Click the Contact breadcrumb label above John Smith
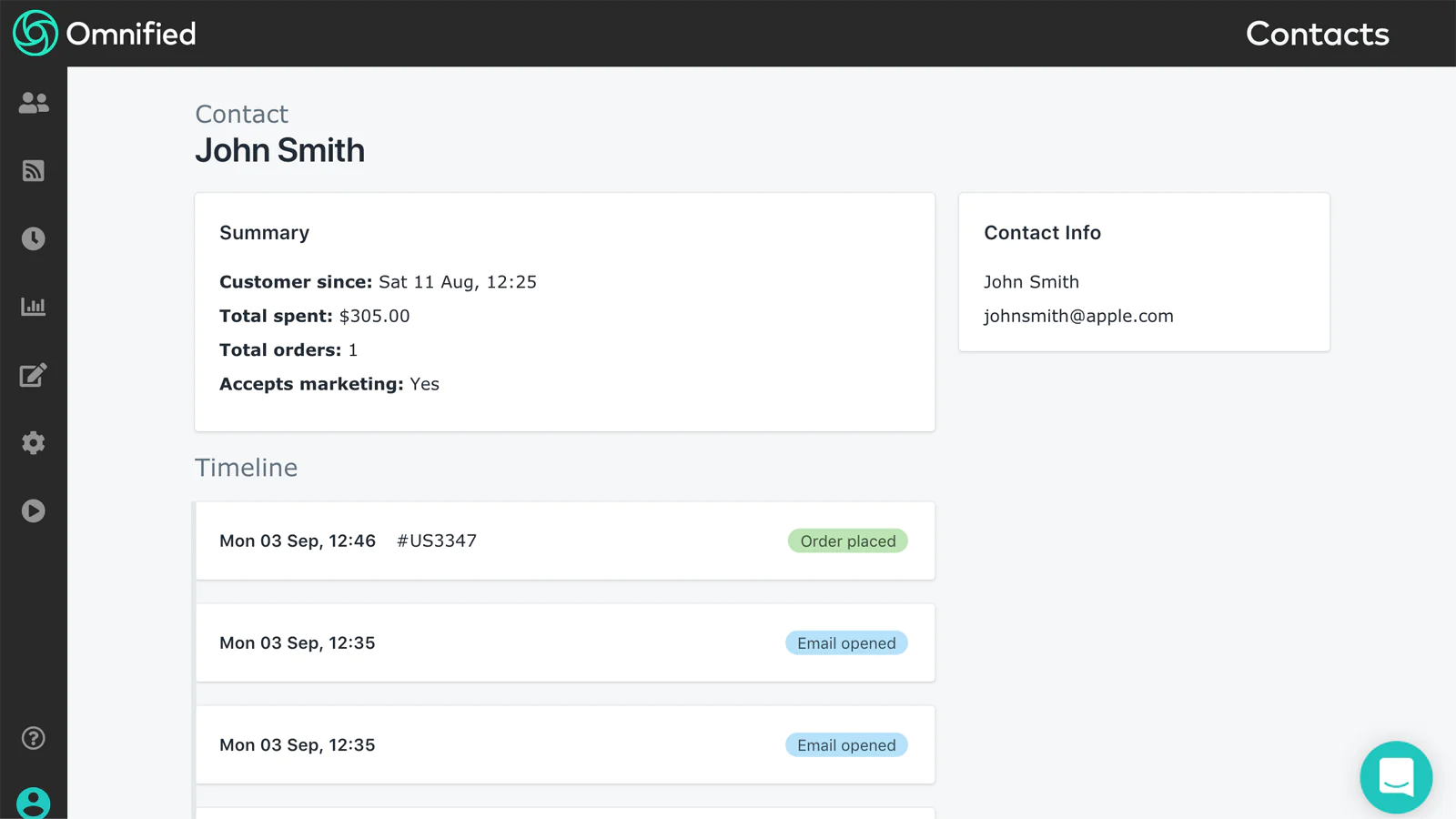The width and height of the screenshot is (1456, 819). coord(241,114)
